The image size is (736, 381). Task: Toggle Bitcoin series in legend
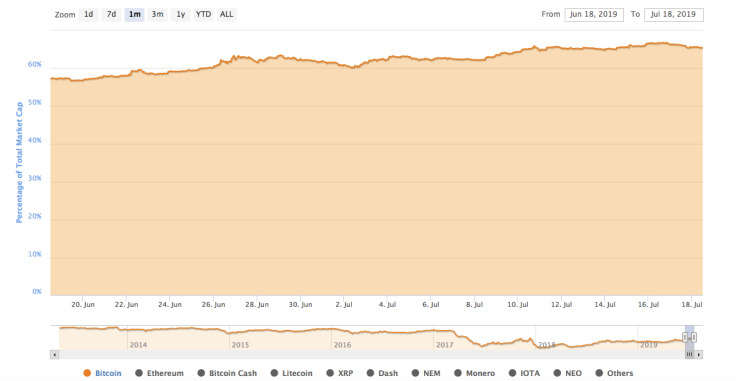(102, 373)
